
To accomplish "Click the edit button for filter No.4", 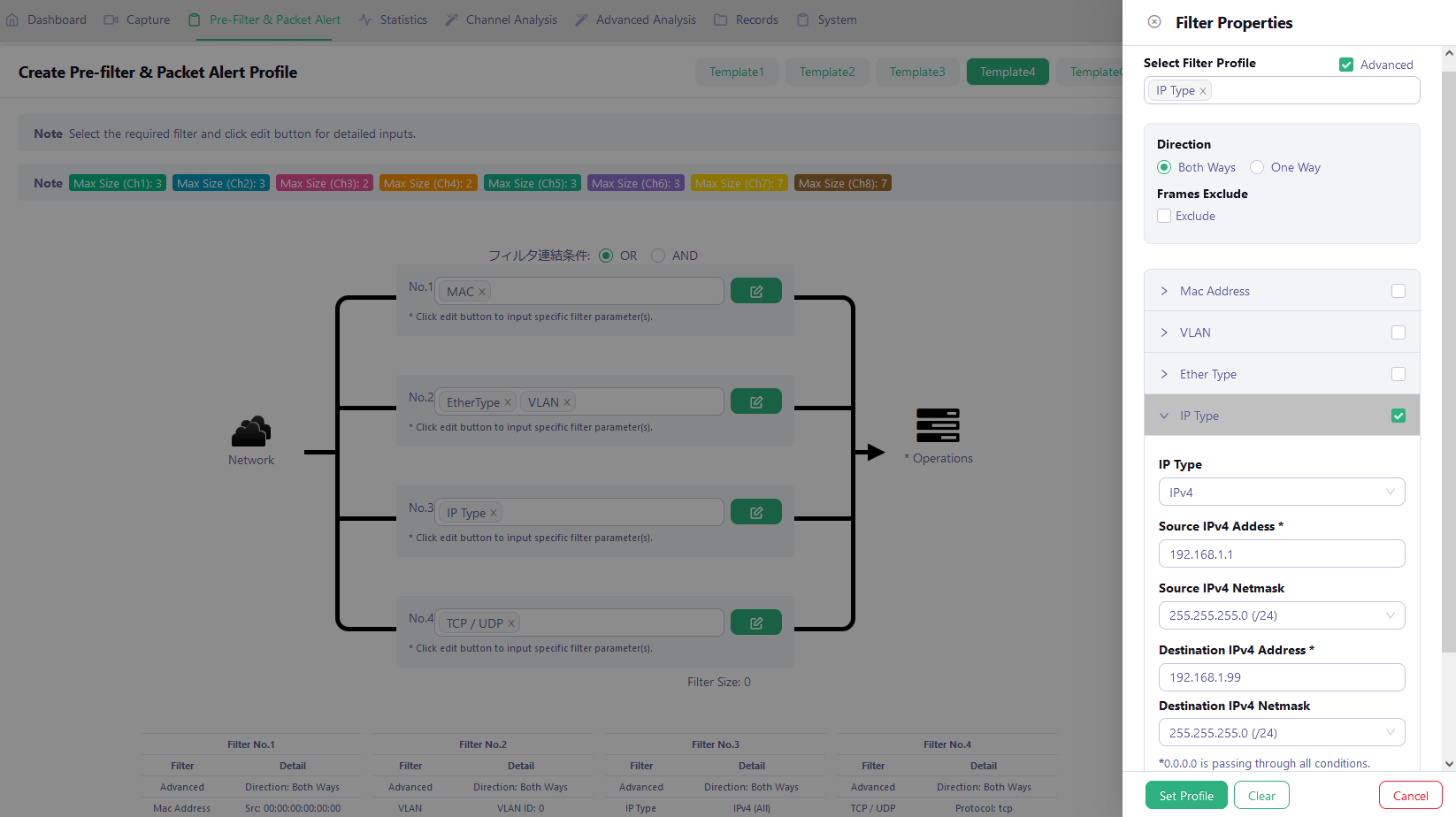I will point(755,622).
